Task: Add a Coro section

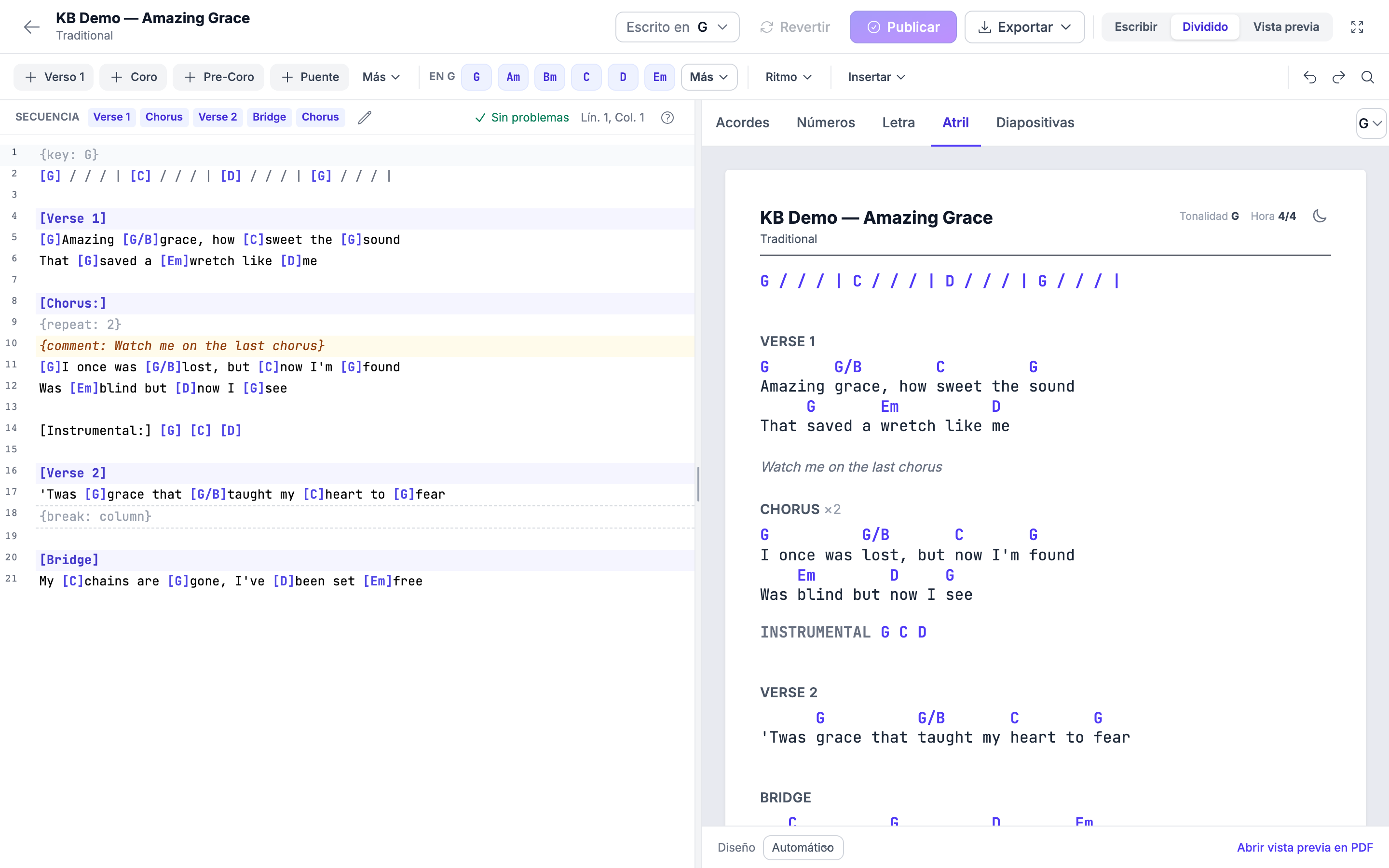Action: (x=133, y=77)
